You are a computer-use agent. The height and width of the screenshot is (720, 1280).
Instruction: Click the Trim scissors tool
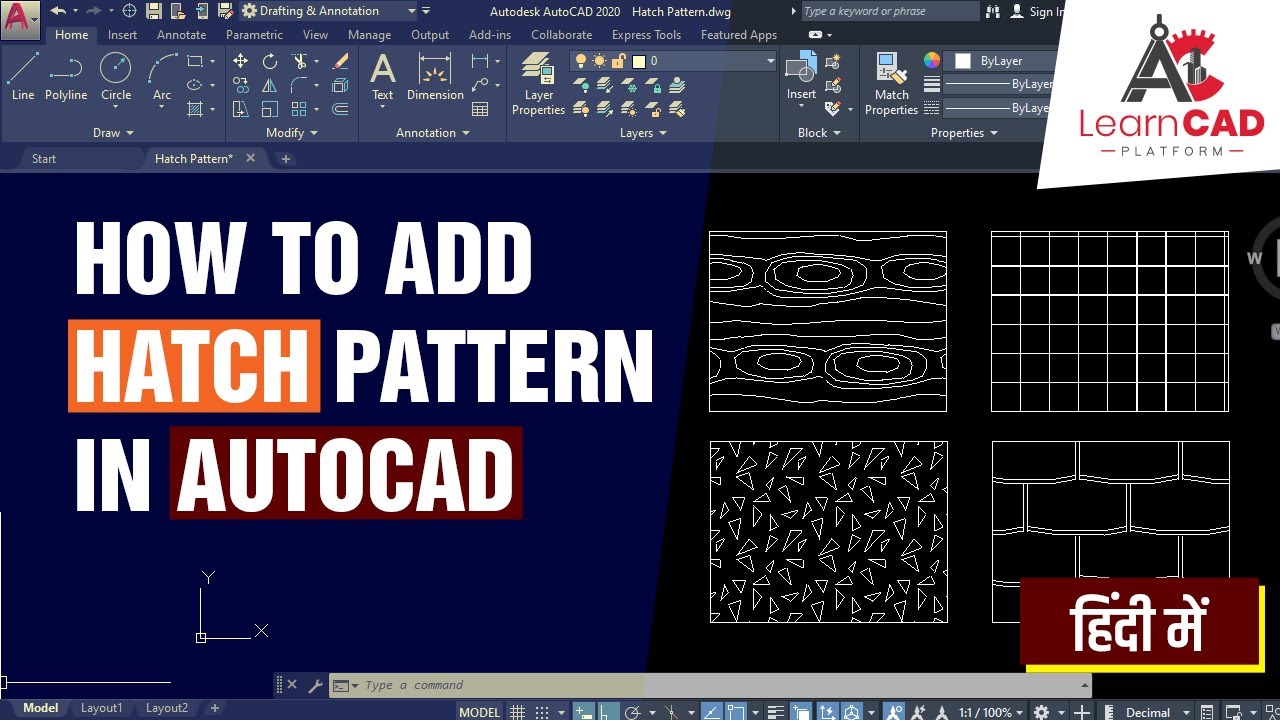[x=299, y=61]
